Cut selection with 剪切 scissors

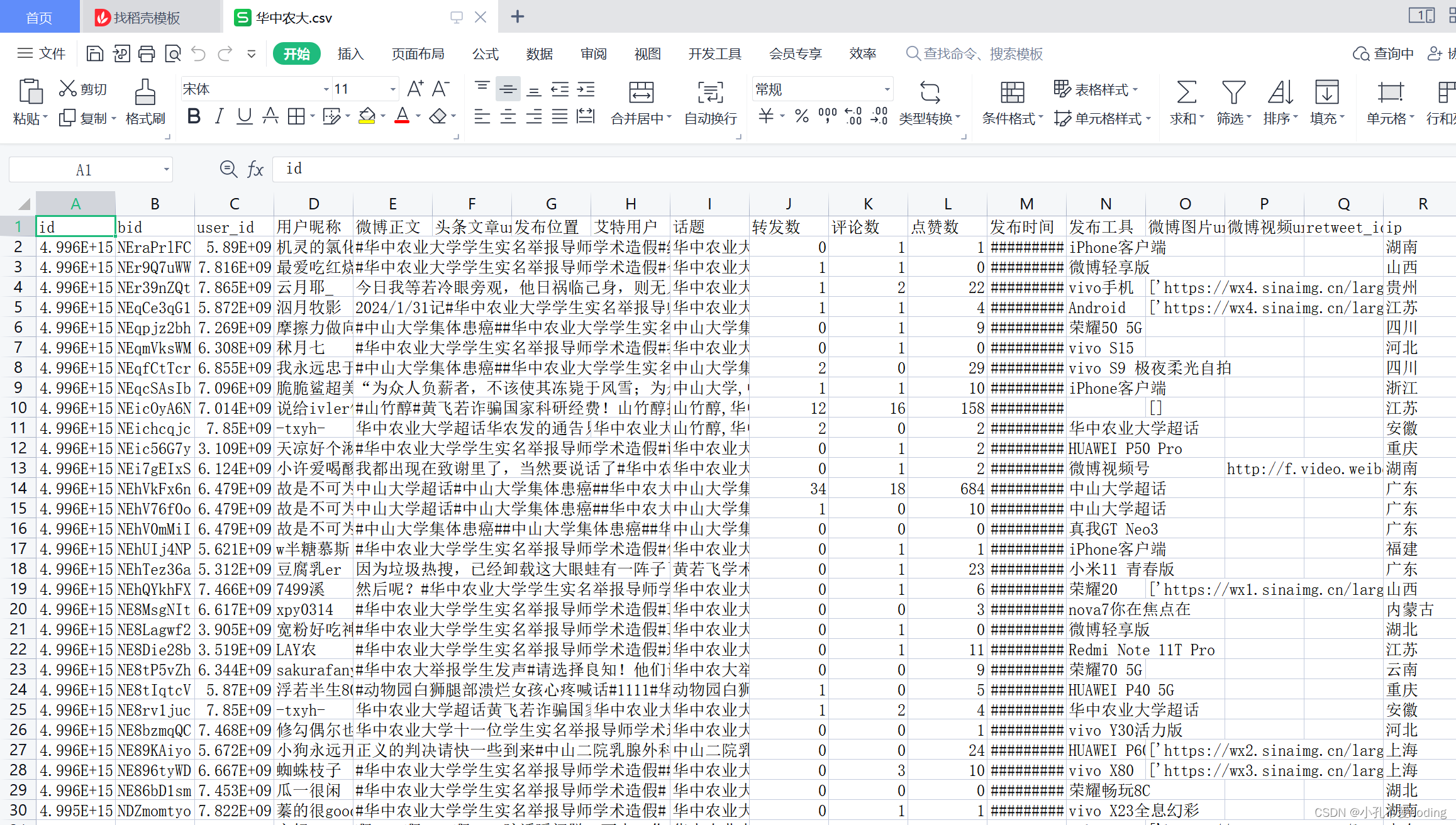83,89
